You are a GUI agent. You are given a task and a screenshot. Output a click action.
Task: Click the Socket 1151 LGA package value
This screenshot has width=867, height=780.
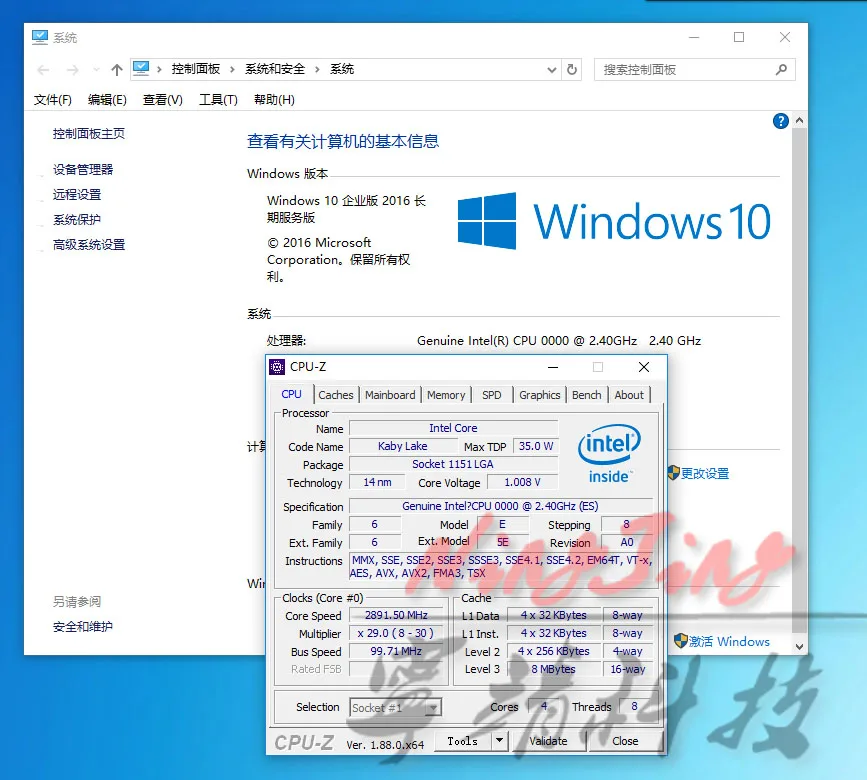click(453, 464)
